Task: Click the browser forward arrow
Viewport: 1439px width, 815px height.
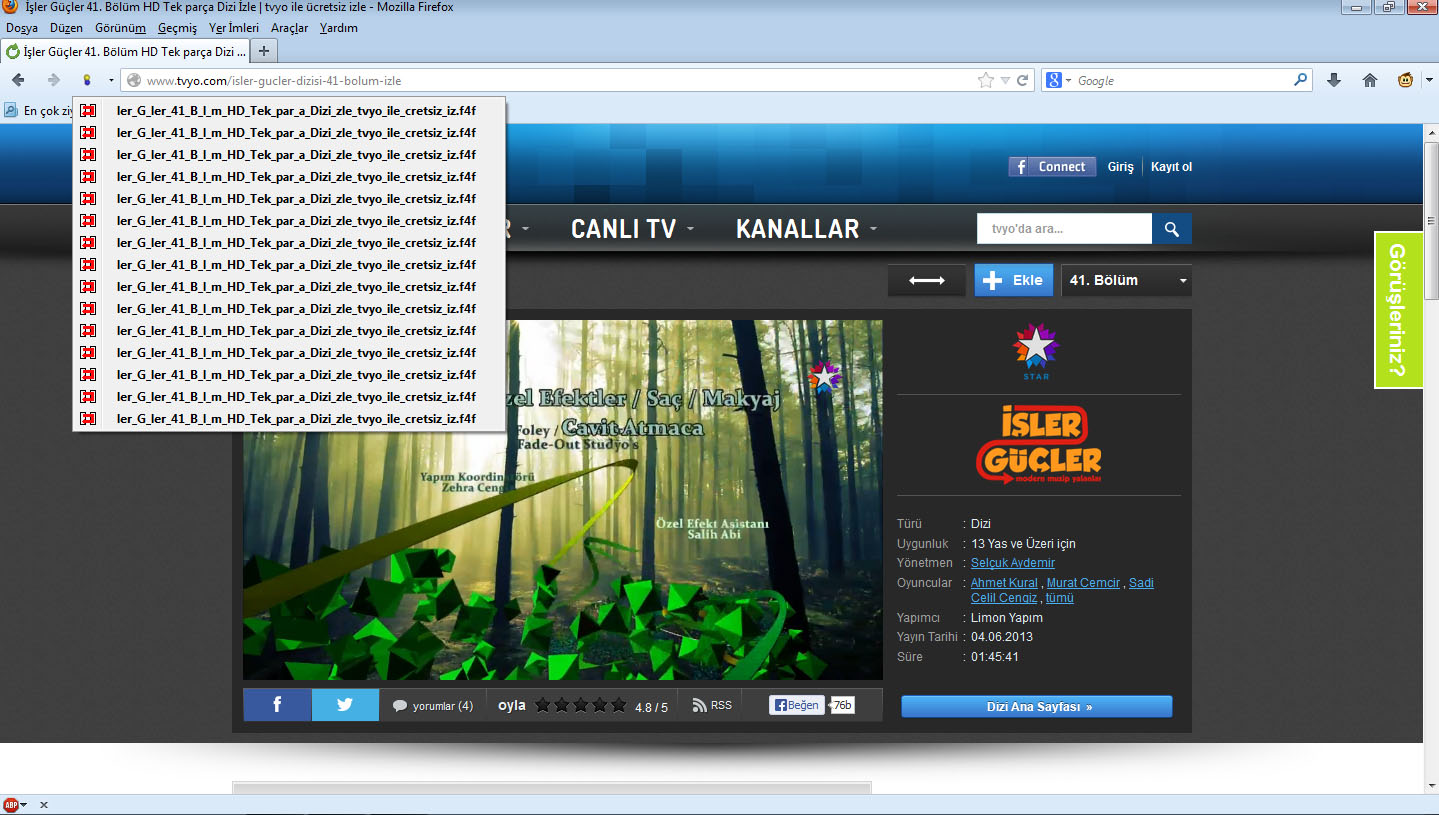Action: 53,80
